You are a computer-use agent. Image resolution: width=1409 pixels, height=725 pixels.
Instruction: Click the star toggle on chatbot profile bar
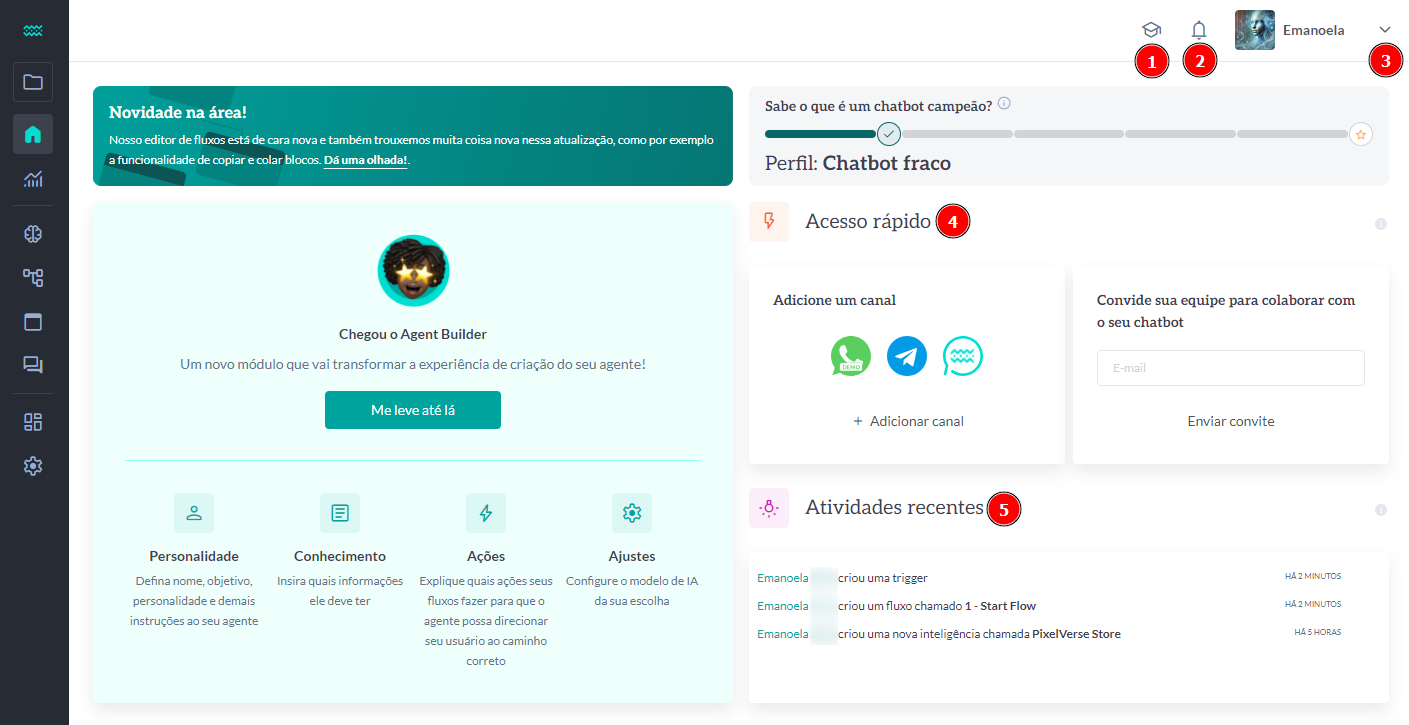point(1361,133)
